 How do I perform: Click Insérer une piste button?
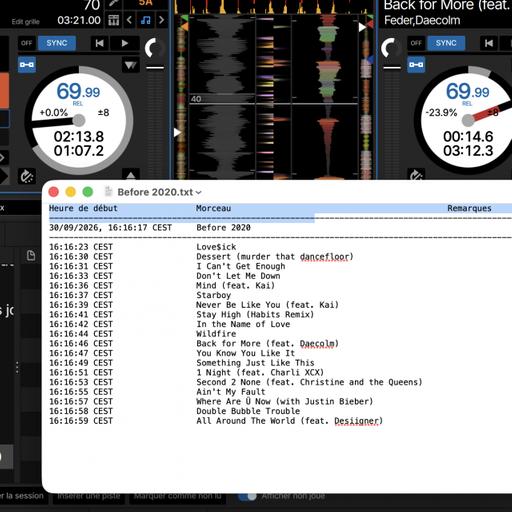(89, 496)
